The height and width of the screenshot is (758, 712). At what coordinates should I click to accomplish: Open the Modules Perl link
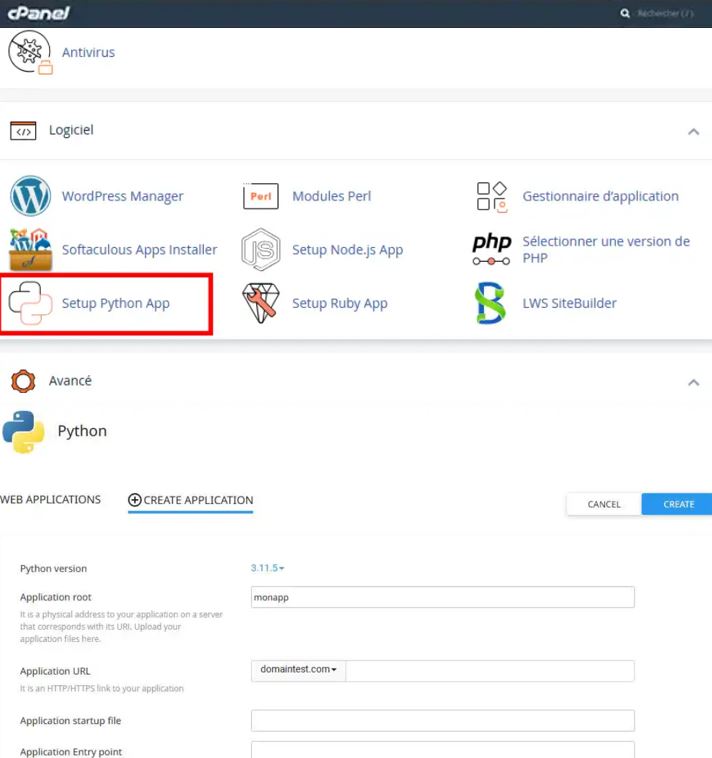[332, 196]
